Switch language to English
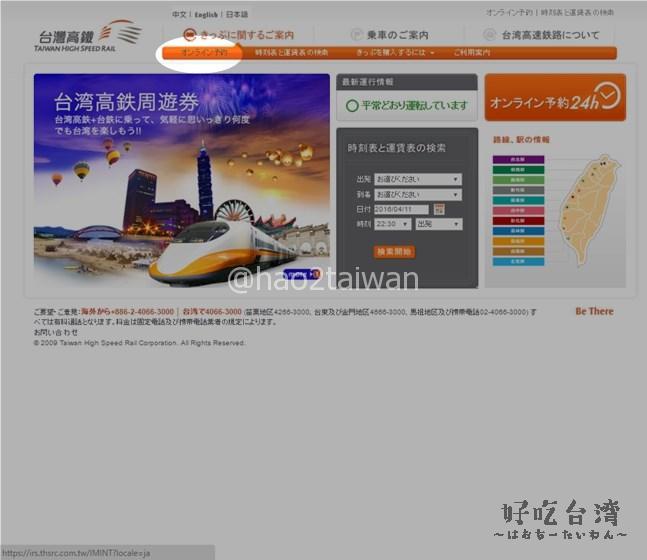The image size is (647, 560). tap(207, 15)
